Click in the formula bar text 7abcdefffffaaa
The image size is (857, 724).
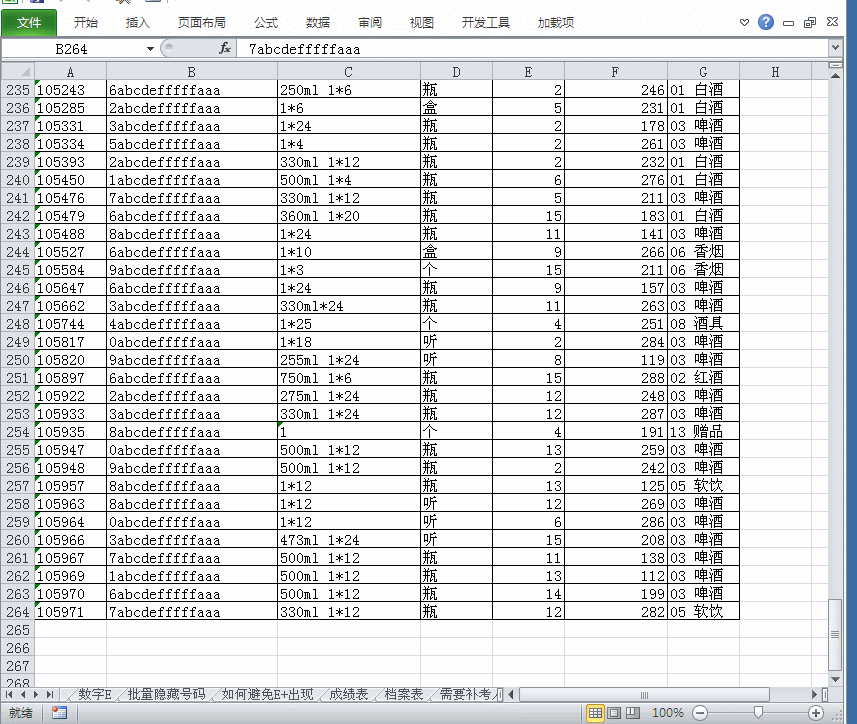(304, 50)
